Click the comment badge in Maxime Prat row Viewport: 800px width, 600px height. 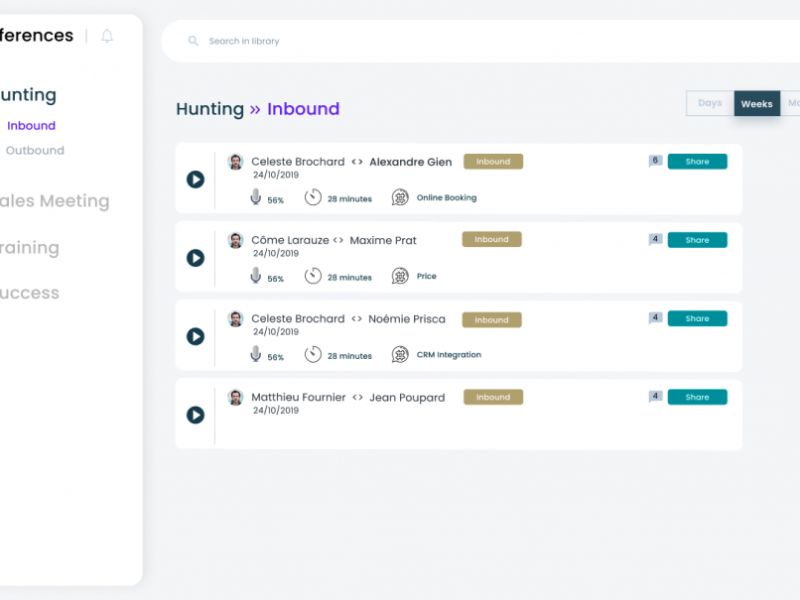tap(656, 239)
